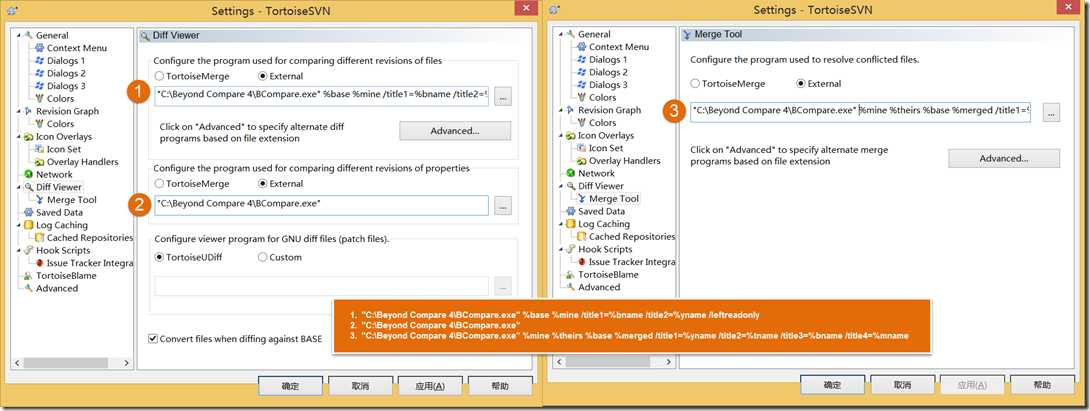Select TortoiseBlame icon in right window tree
The height and width of the screenshot is (411, 1090).
coord(571,274)
